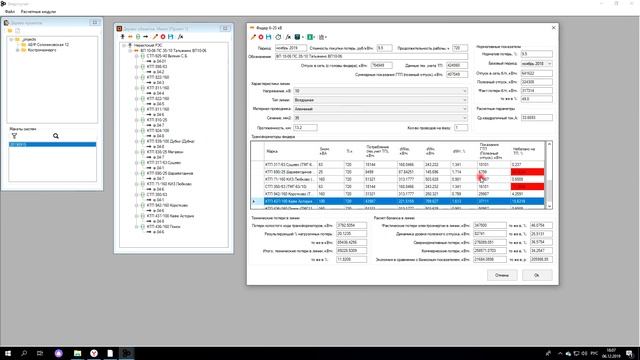640x360 pixels.
Task: Click the Отмена cancel button in feeder dialog
Action: click(502, 275)
